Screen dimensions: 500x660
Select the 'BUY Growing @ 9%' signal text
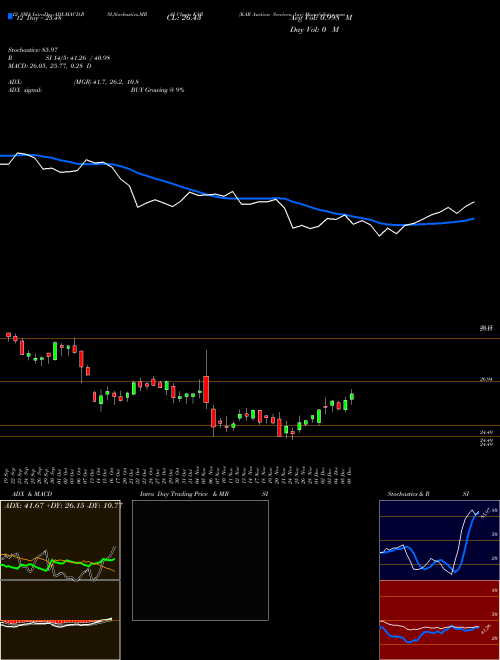157,90
